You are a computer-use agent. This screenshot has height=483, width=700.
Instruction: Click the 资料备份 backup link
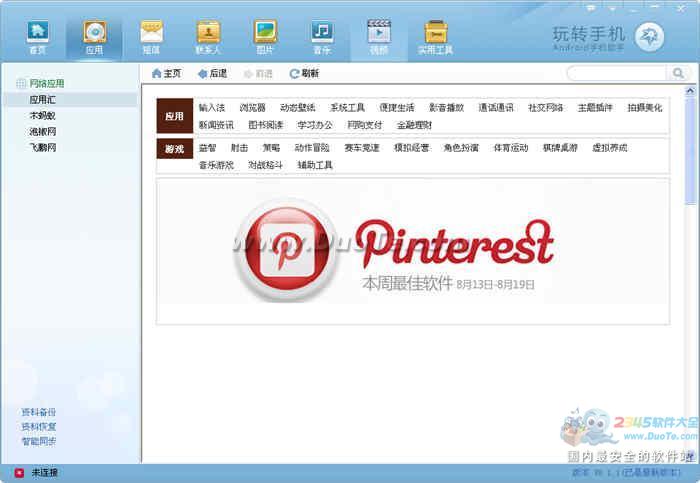(39, 412)
